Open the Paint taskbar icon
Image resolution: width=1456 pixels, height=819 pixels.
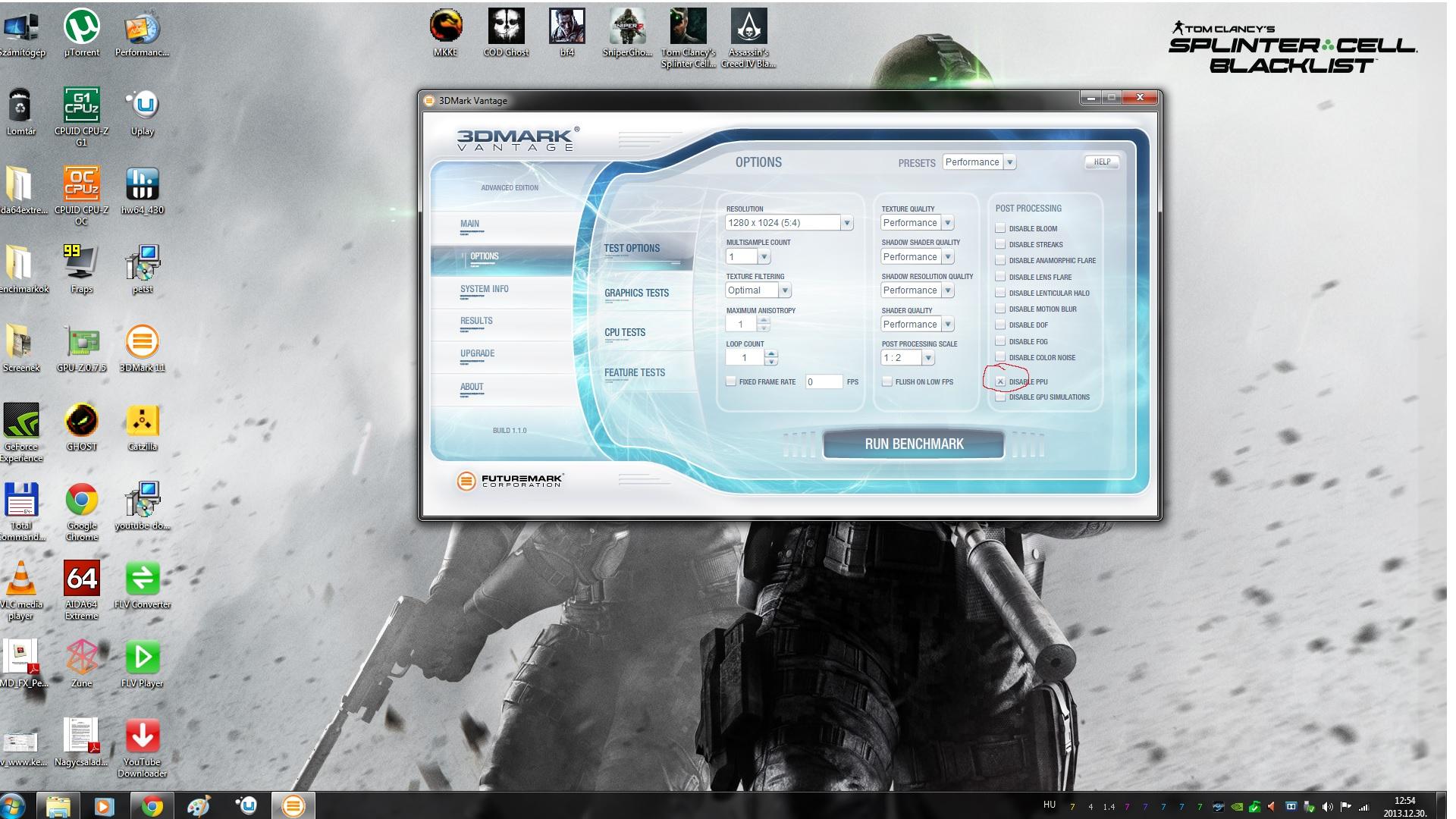[x=199, y=806]
